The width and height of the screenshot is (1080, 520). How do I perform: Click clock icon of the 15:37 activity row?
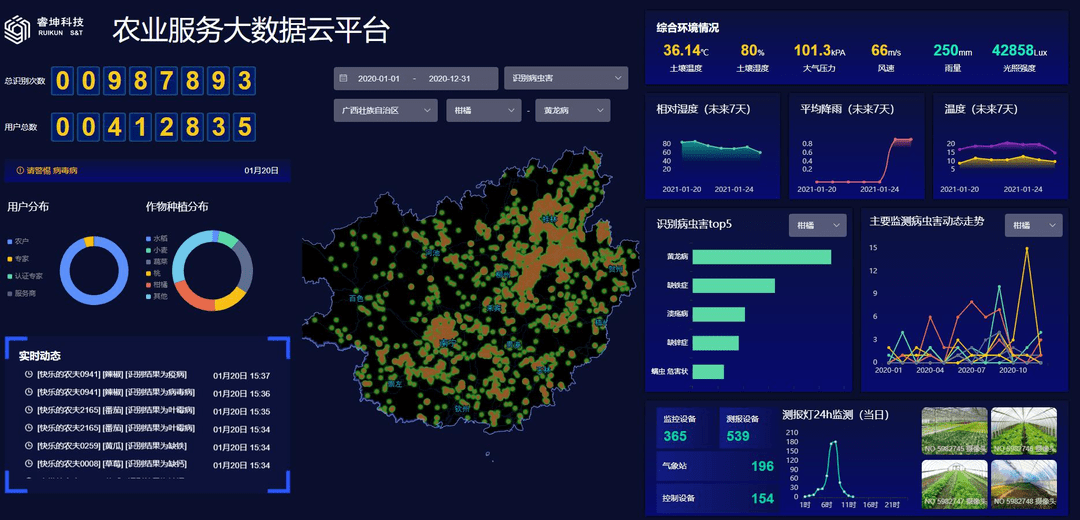click(29, 375)
